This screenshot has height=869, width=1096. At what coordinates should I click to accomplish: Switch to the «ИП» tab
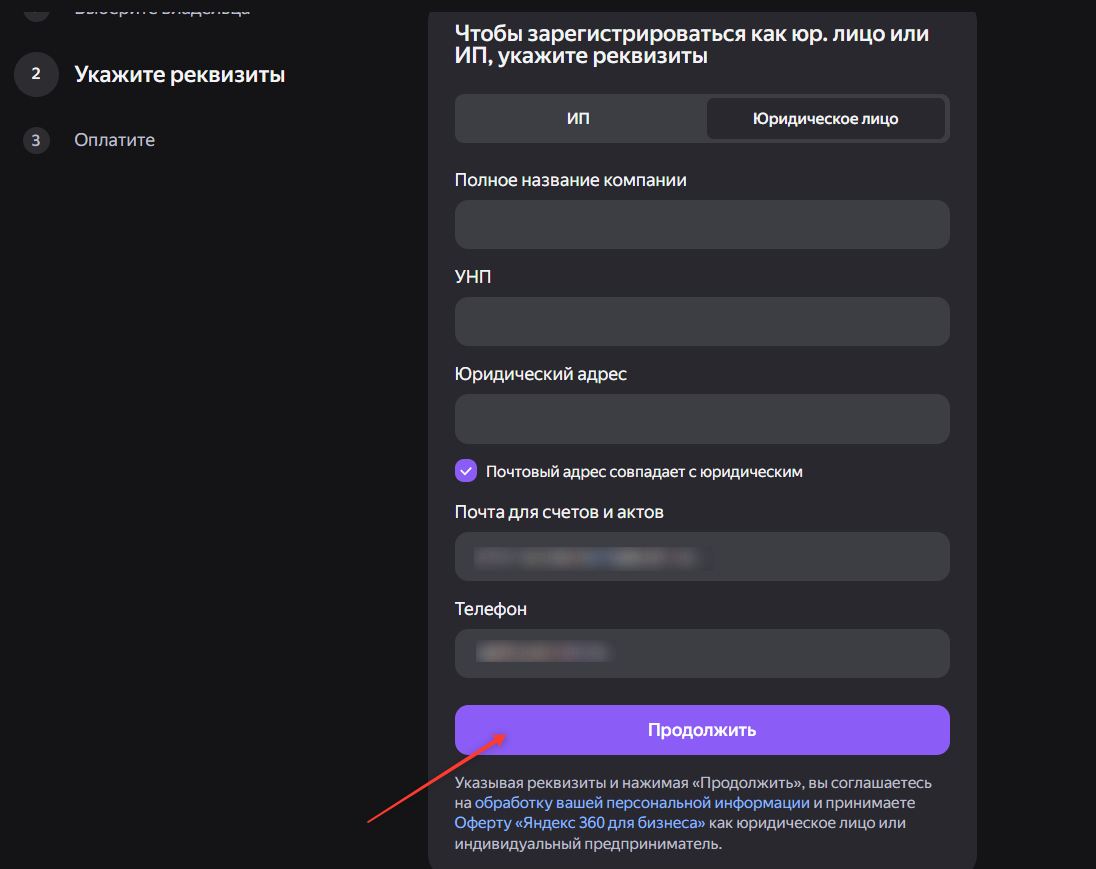click(578, 118)
